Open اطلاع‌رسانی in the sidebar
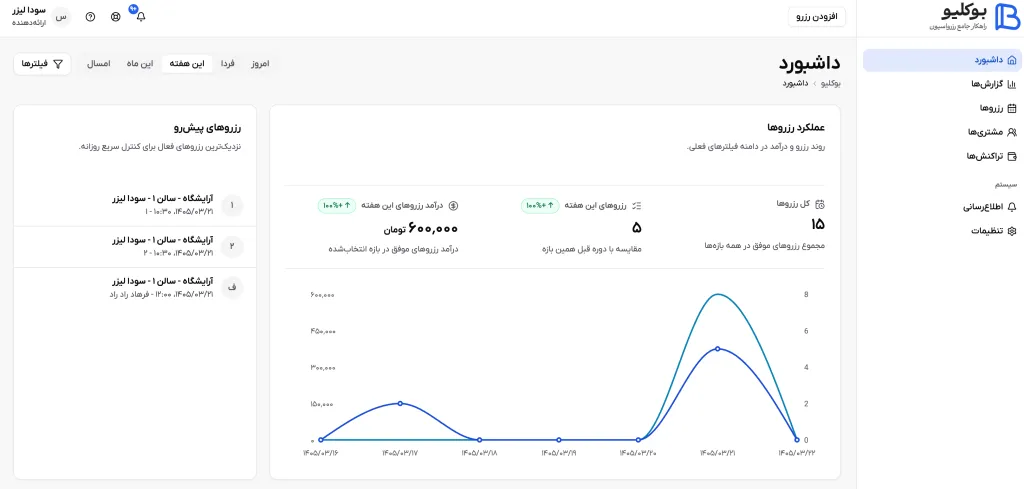The width and height of the screenshot is (1024, 489). tap(942, 208)
